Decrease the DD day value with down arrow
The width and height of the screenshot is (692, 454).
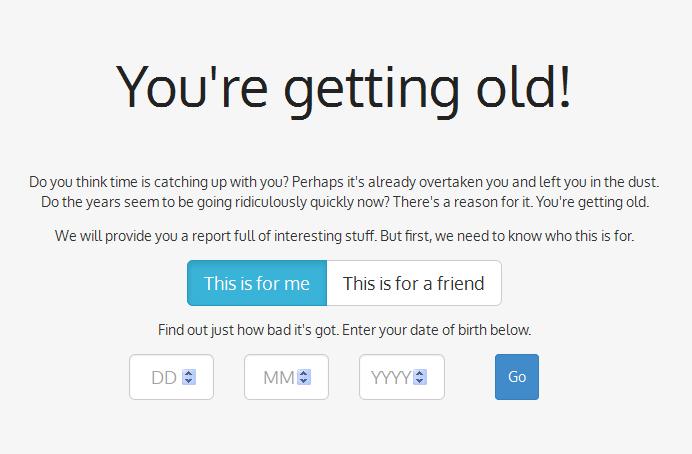pyautogui.click(x=189, y=382)
